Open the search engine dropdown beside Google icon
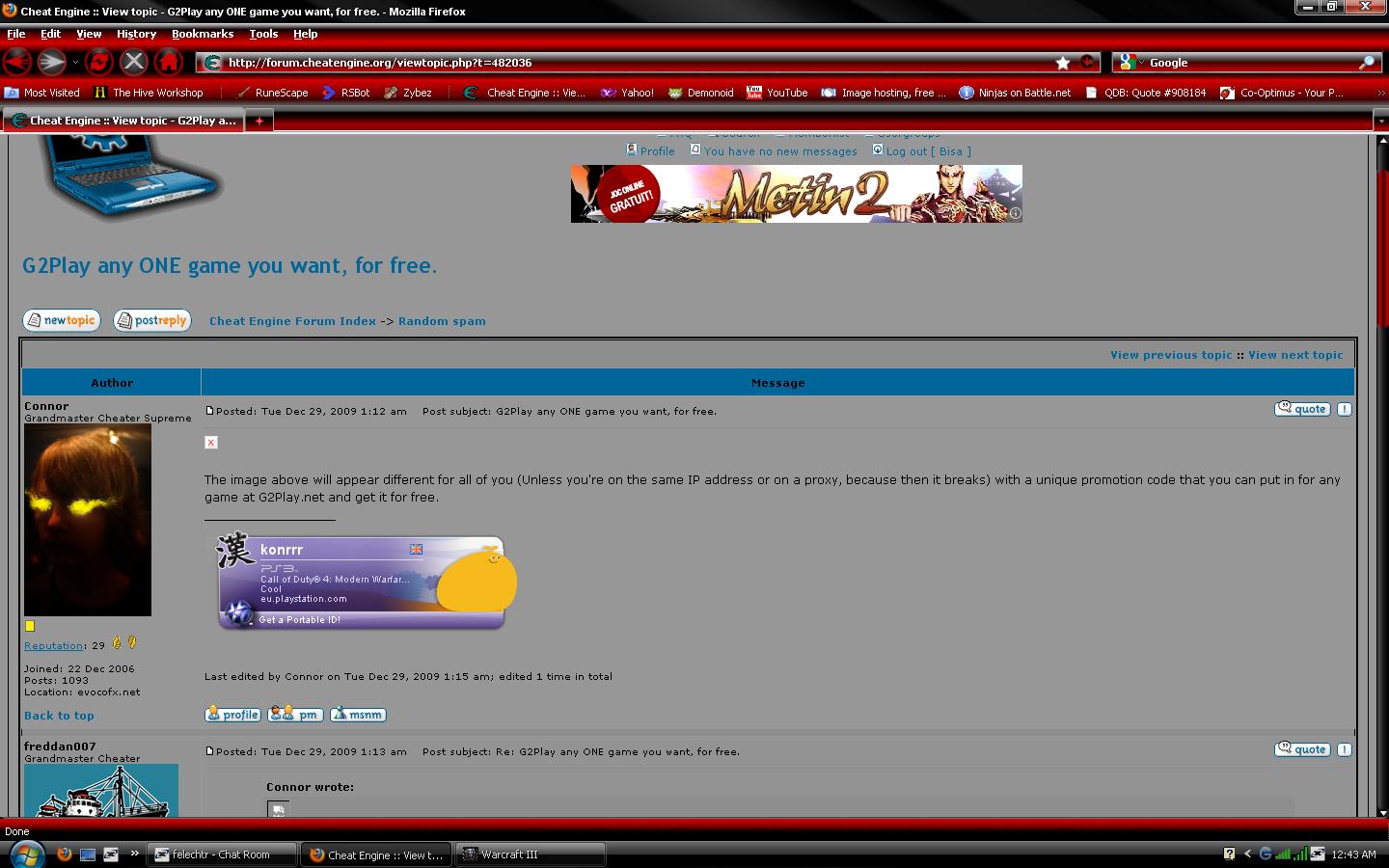1389x868 pixels. click(x=1141, y=63)
